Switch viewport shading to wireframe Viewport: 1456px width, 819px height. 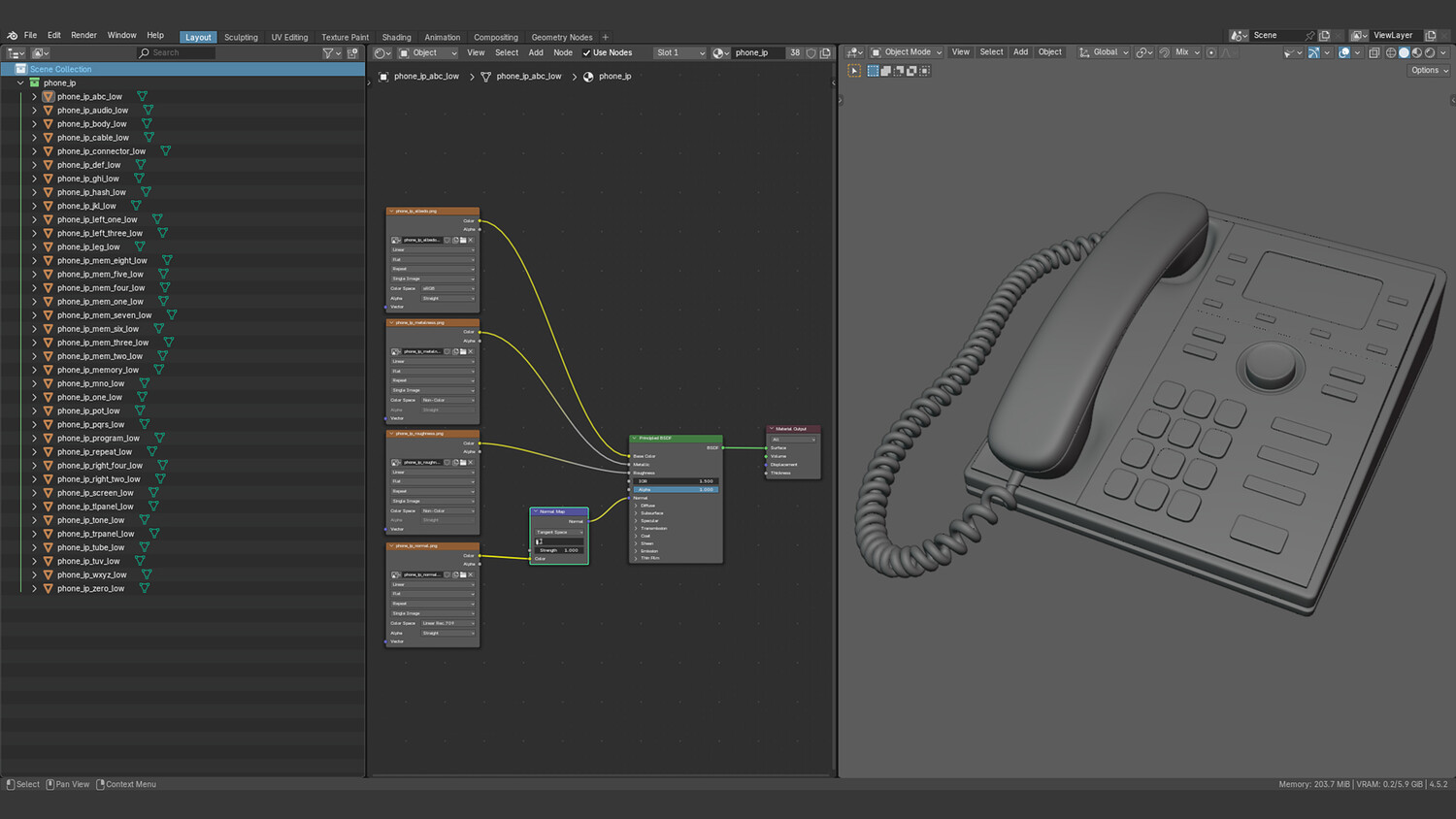[x=1391, y=52]
